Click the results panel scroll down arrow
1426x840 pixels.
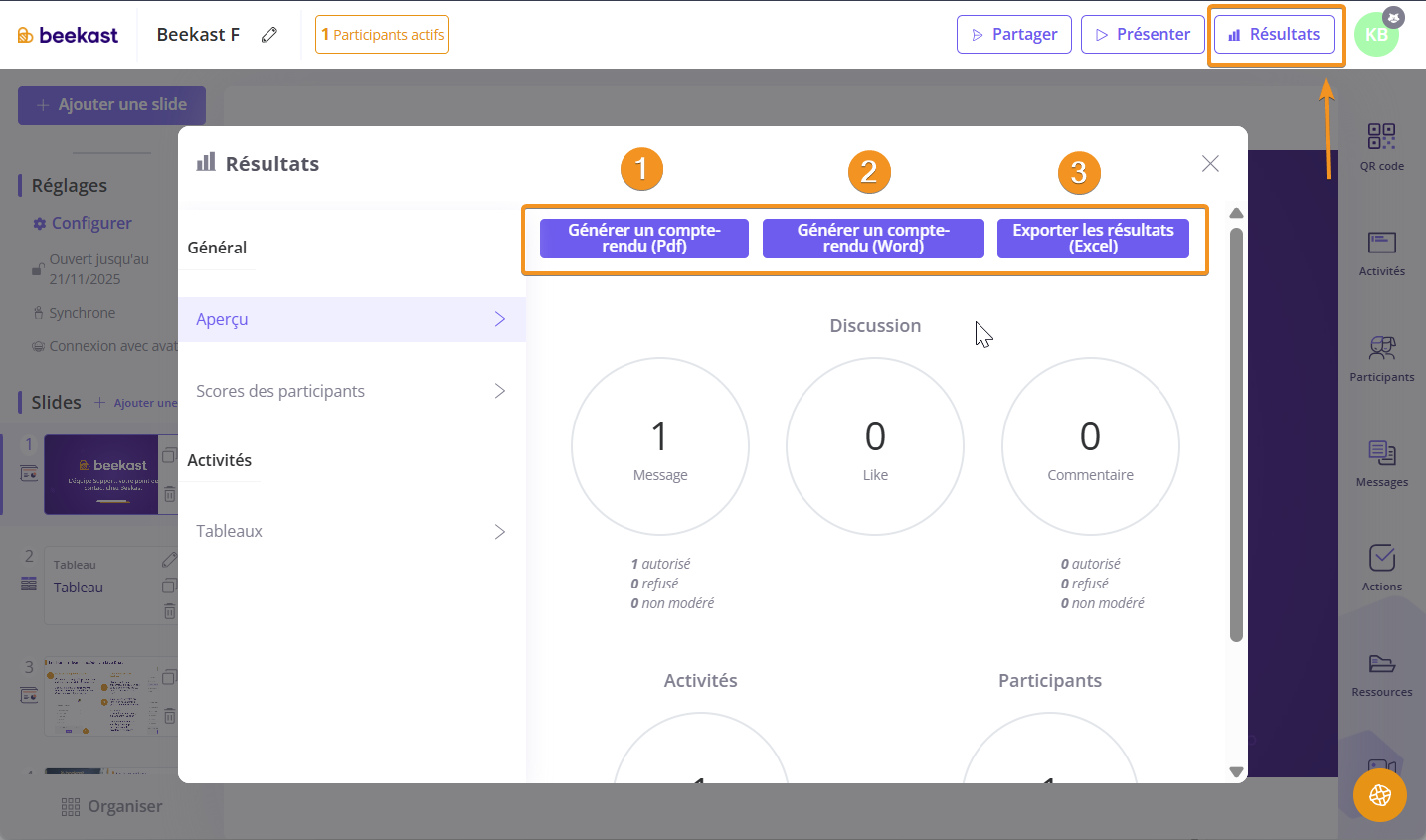[x=1236, y=771]
